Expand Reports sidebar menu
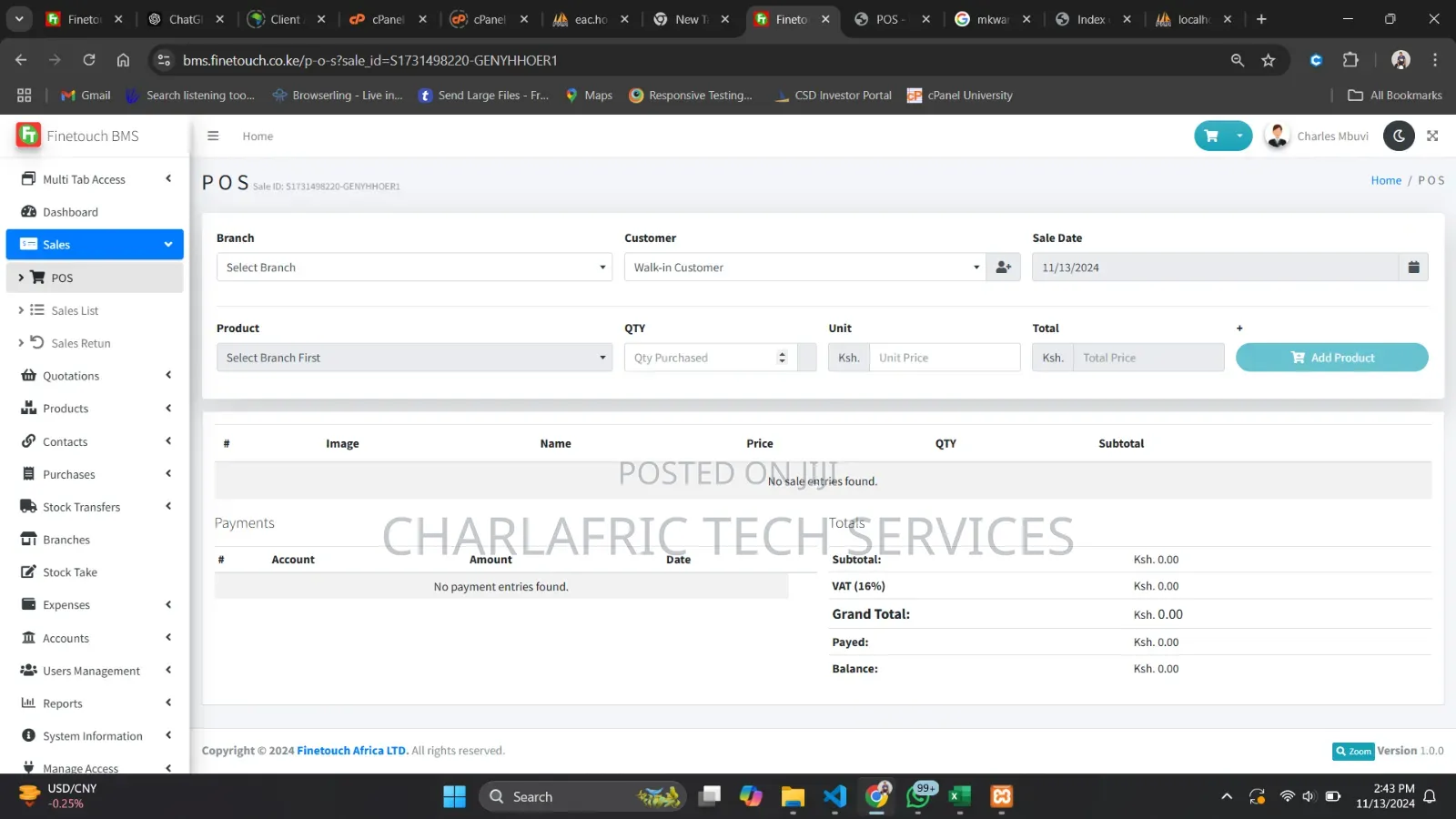This screenshot has height=819, width=1456. click(x=95, y=703)
